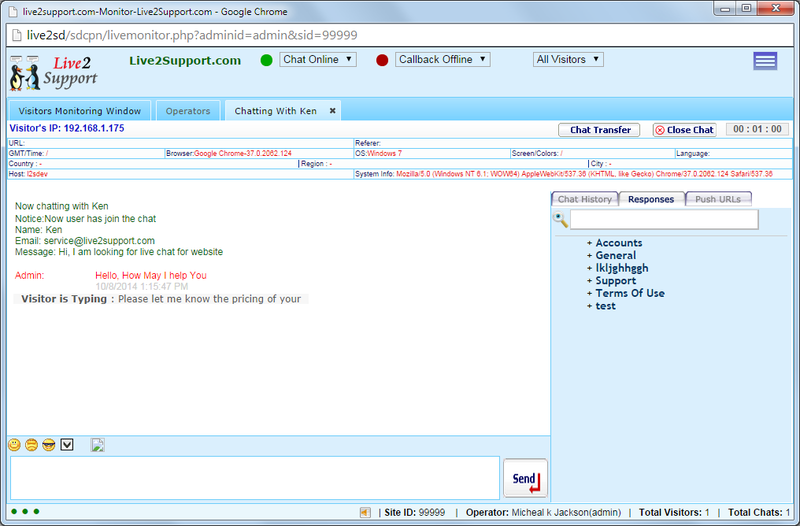Click the Chat Transfer button

pyautogui.click(x=600, y=130)
